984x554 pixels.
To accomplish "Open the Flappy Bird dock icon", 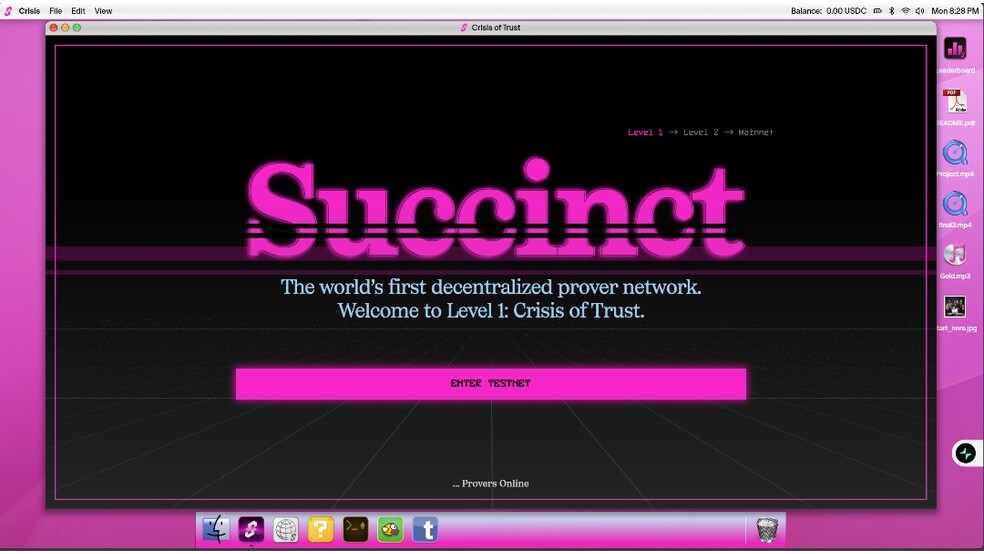I will pos(390,530).
